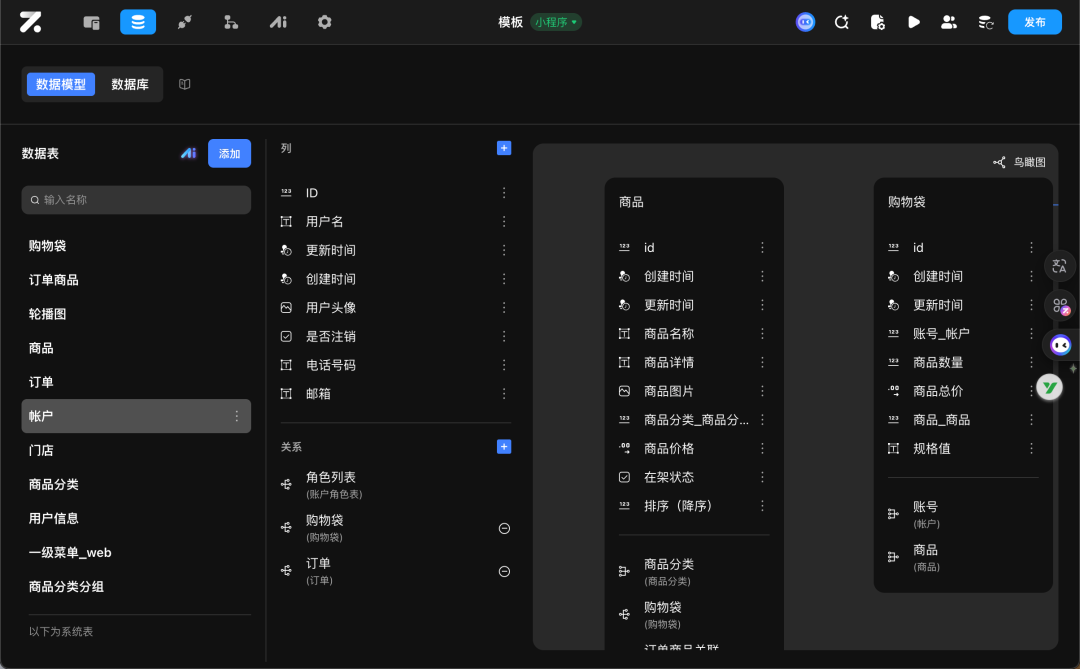Image resolution: width=1080 pixels, height=669 pixels.
Task: Switch to the UI pages editor icon
Action: click(92, 22)
